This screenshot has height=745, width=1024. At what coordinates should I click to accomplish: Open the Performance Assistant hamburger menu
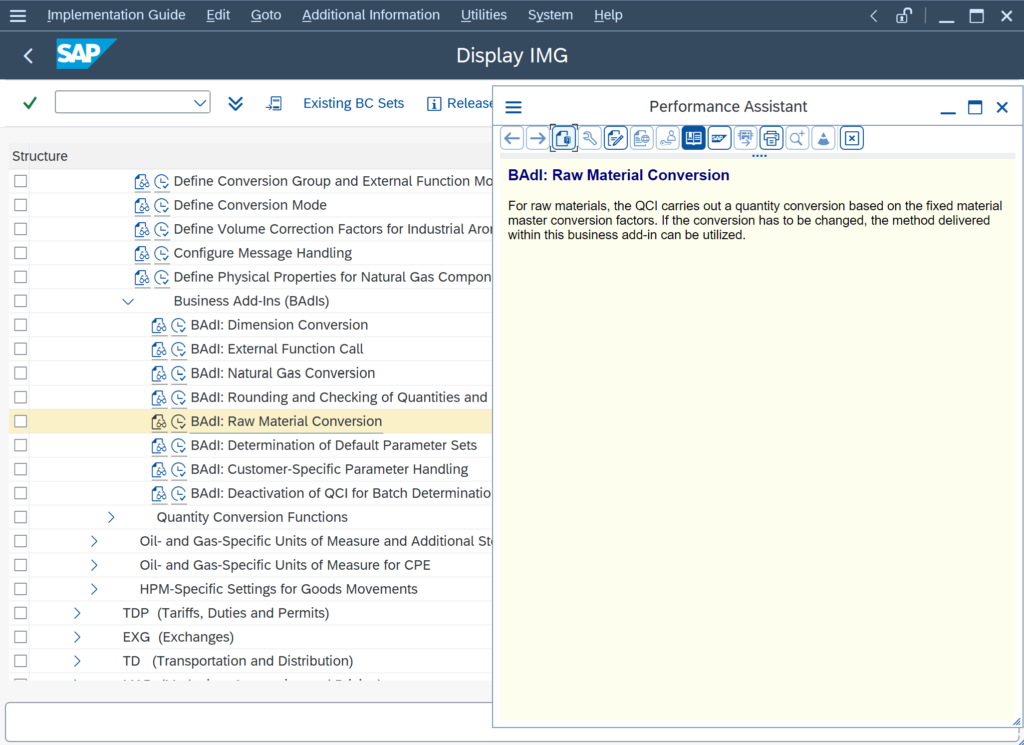point(514,107)
